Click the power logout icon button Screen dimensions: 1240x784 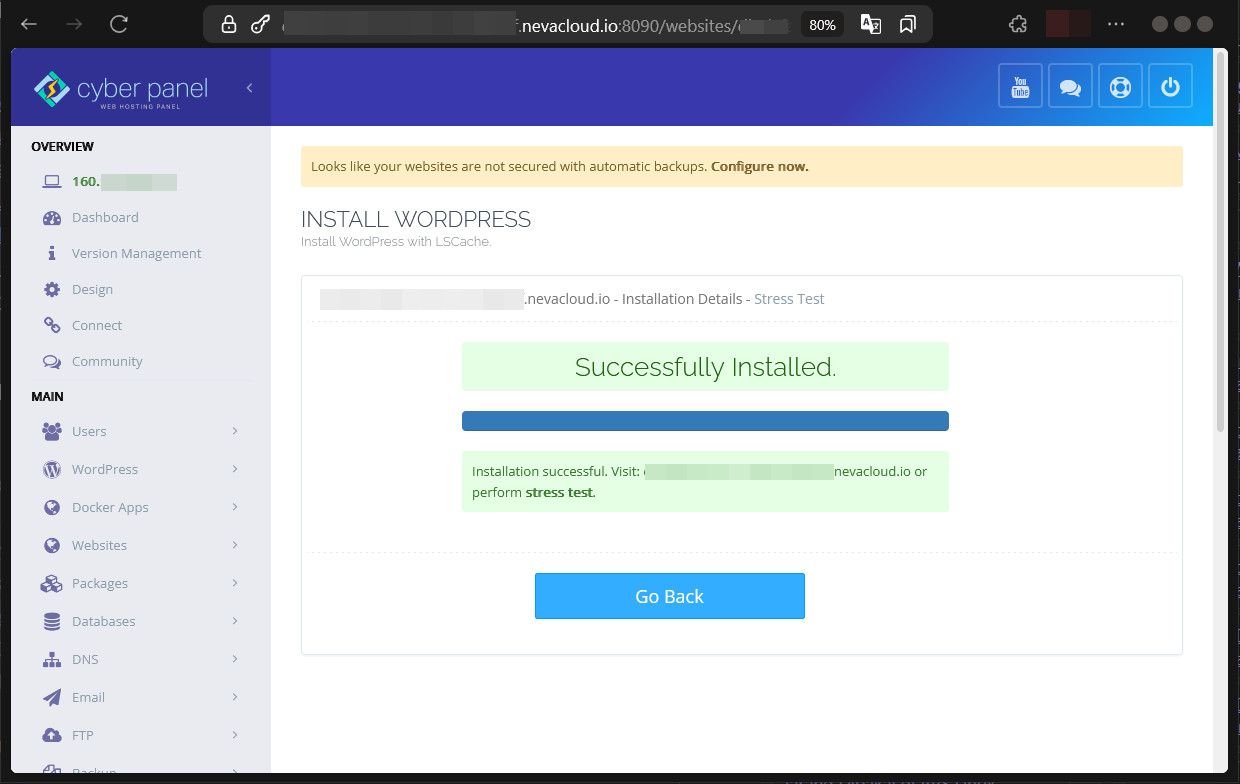[1170, 86]
